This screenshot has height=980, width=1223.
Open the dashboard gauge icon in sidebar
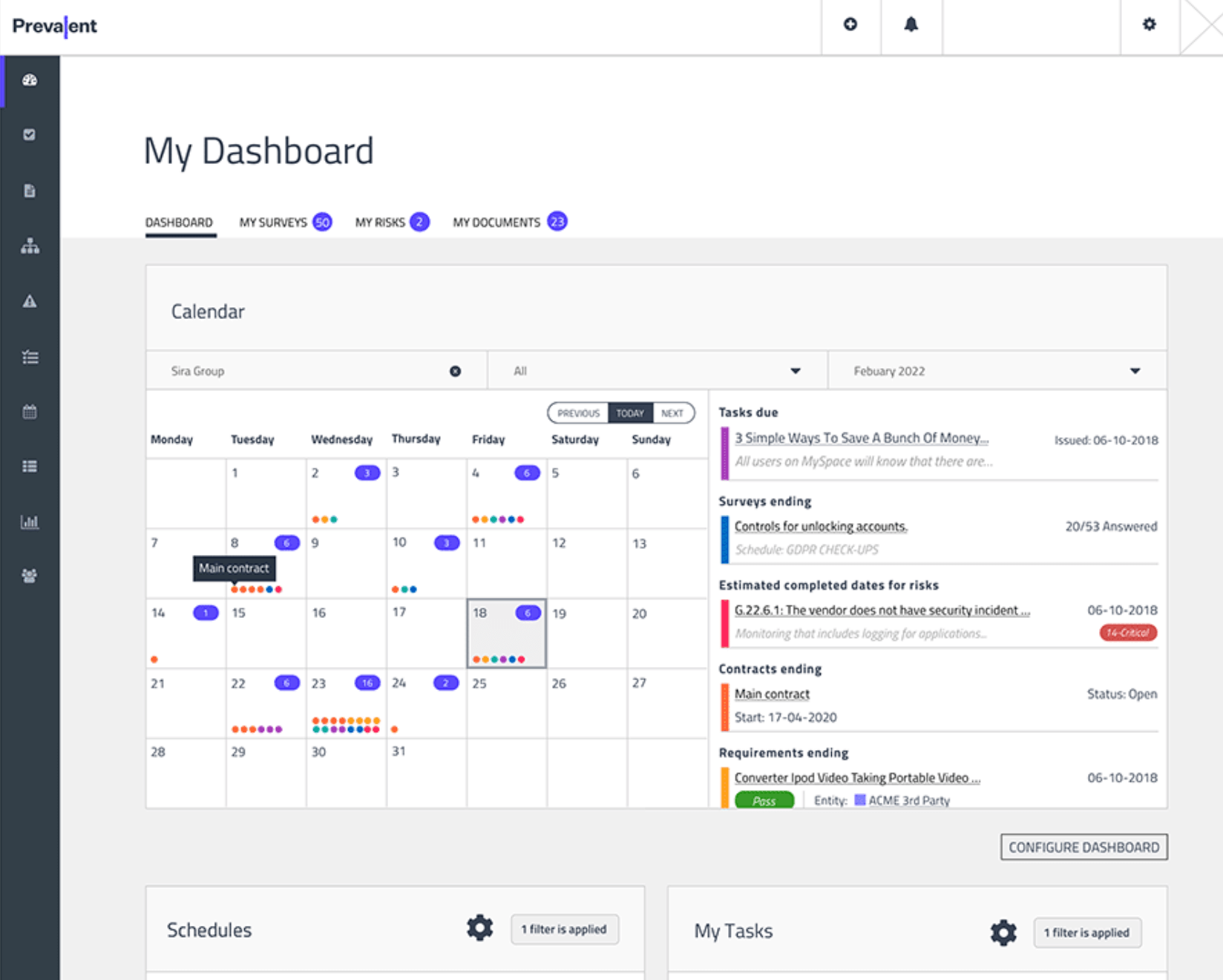[30, 80]
